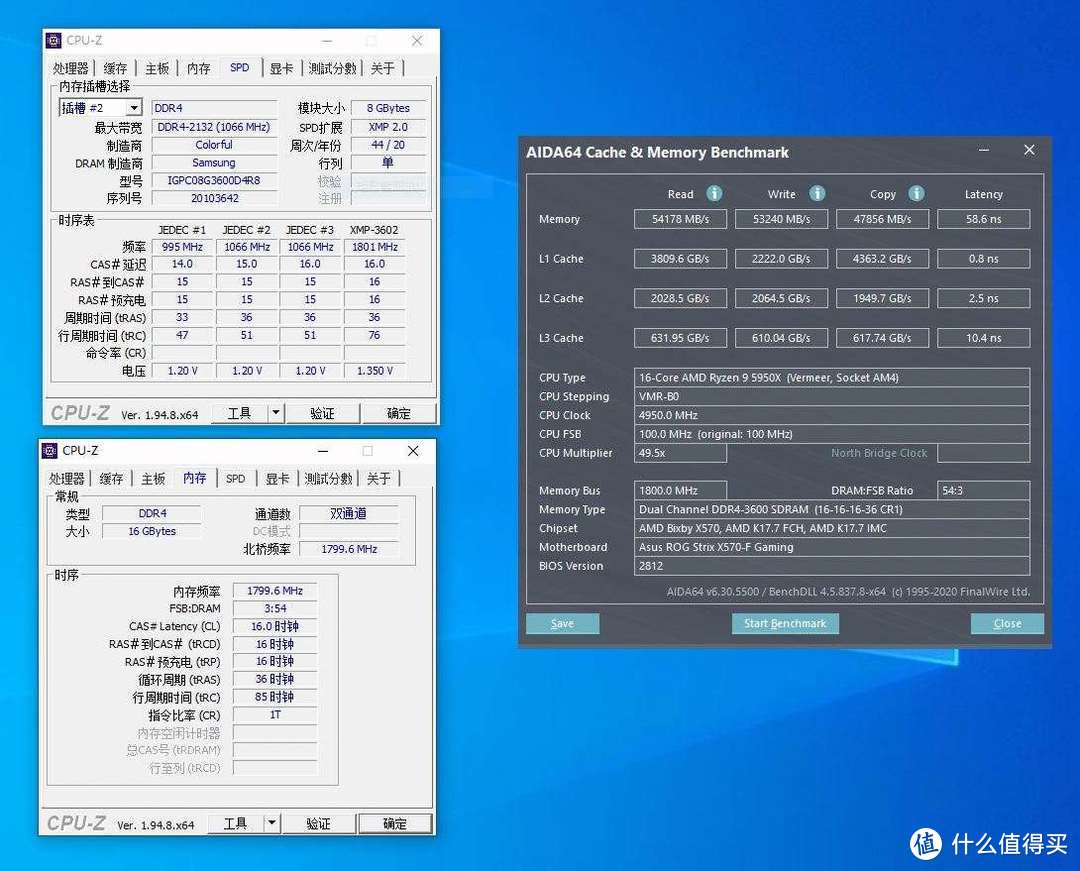
Task: Switch to 主板 tab in bottom CPU-Z
Action: tap(153, 479)
